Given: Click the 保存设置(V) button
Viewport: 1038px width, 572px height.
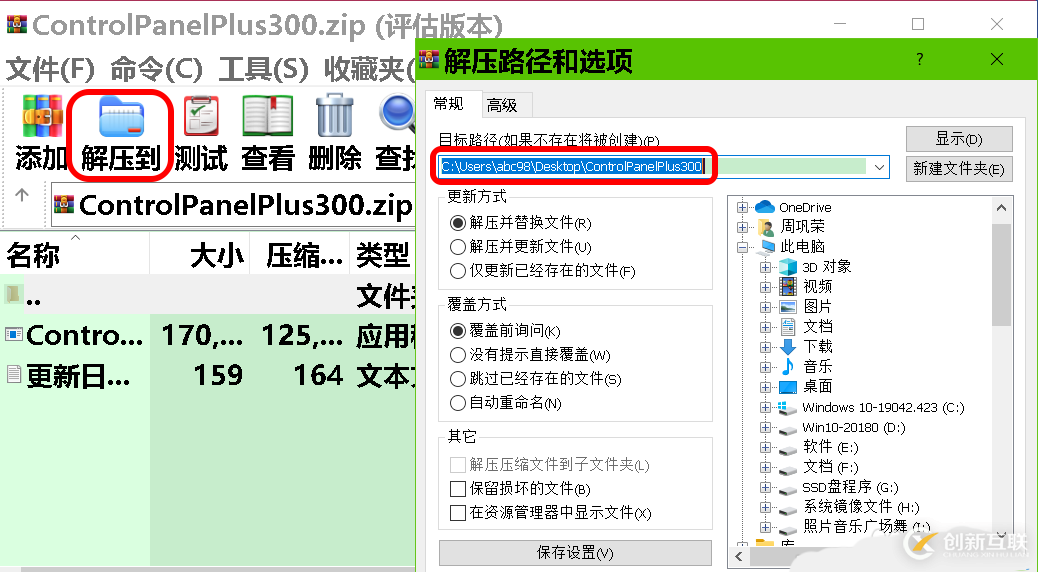Looking at the screenshot, I should [575, 553].
